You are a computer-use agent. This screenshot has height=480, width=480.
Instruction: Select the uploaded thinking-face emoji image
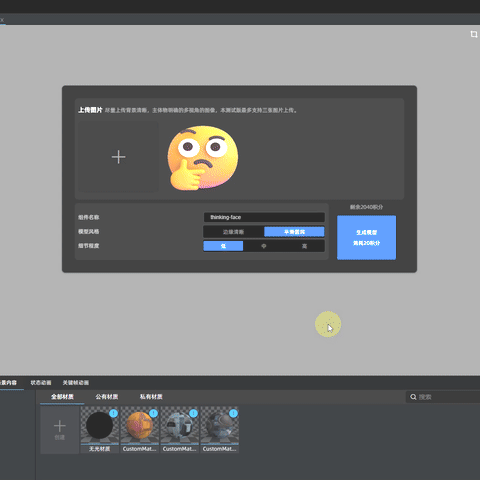click(203, 157)
